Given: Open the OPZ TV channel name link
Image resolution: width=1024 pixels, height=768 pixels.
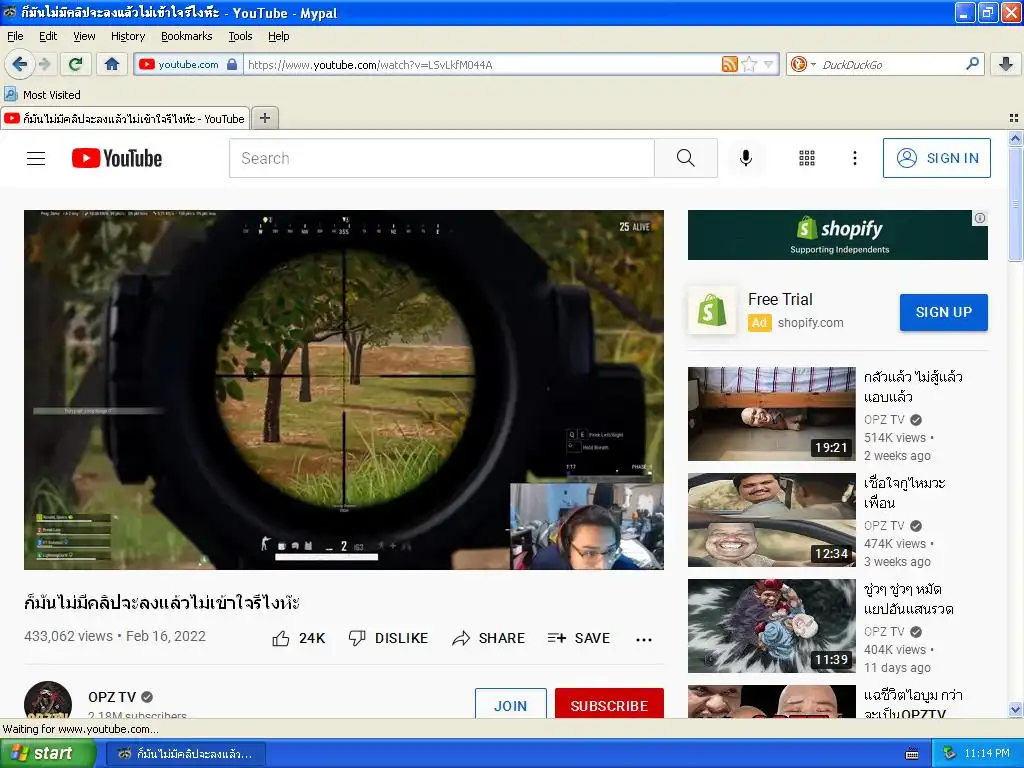Looking at the screenshot, I should coord(112,697).
